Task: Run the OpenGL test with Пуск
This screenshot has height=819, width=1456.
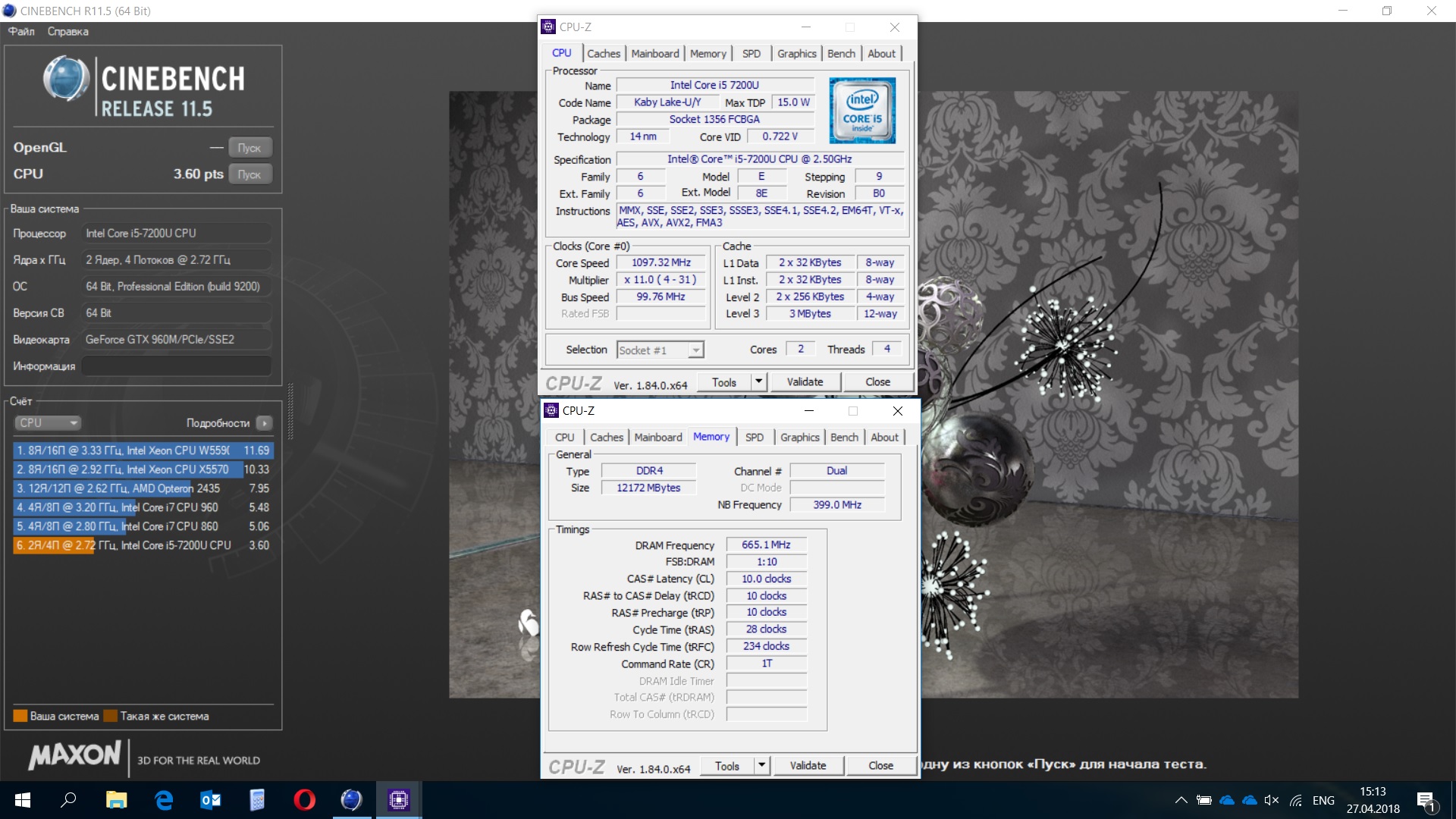Action: [x=249, y=147]
